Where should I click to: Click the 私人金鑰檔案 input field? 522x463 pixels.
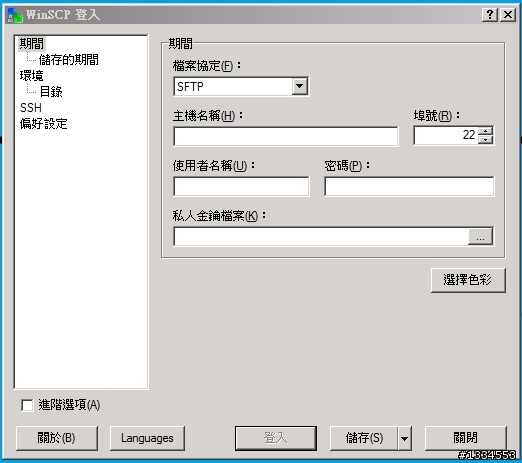321,236
